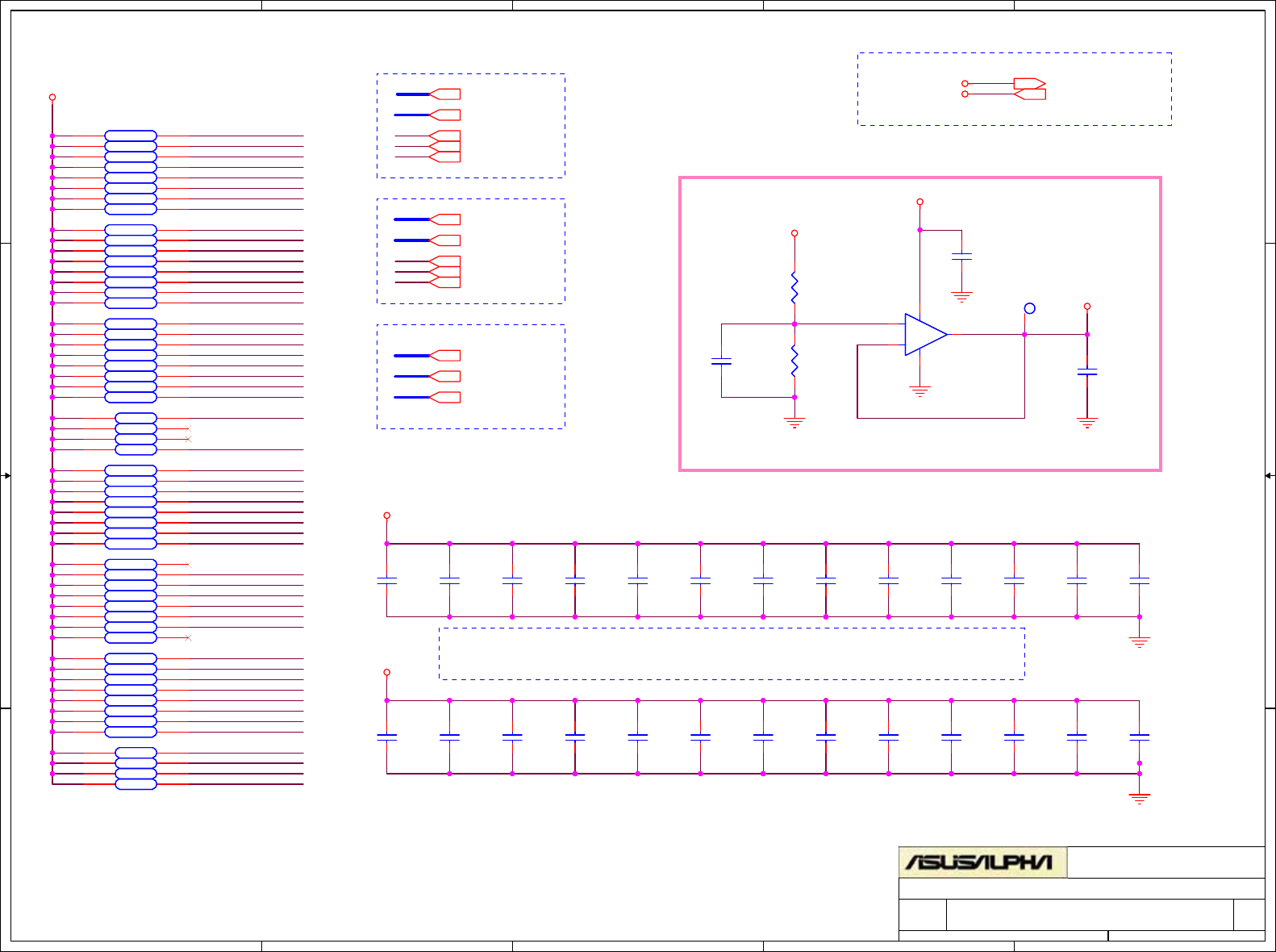
Task: Click the power terminal of the lower capacitor bank
Action: [x=387, y=672]
